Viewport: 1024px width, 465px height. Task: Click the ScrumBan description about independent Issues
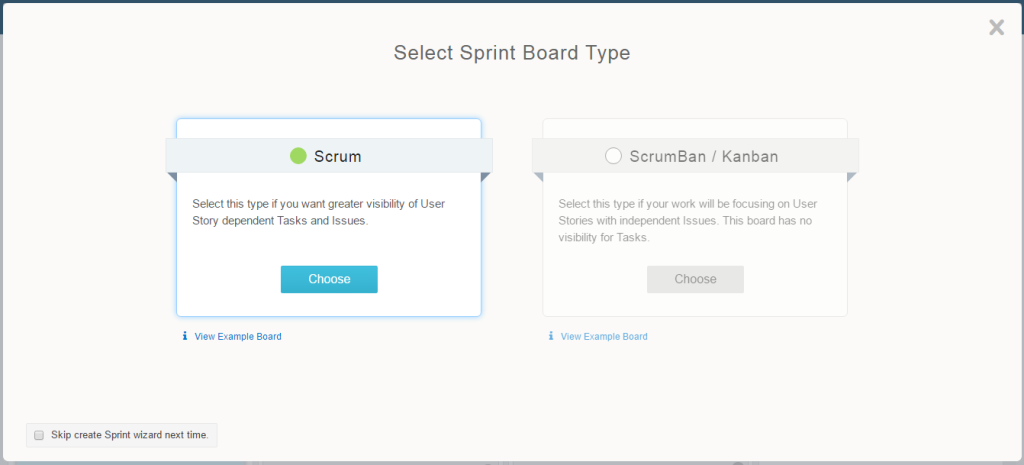694,221
